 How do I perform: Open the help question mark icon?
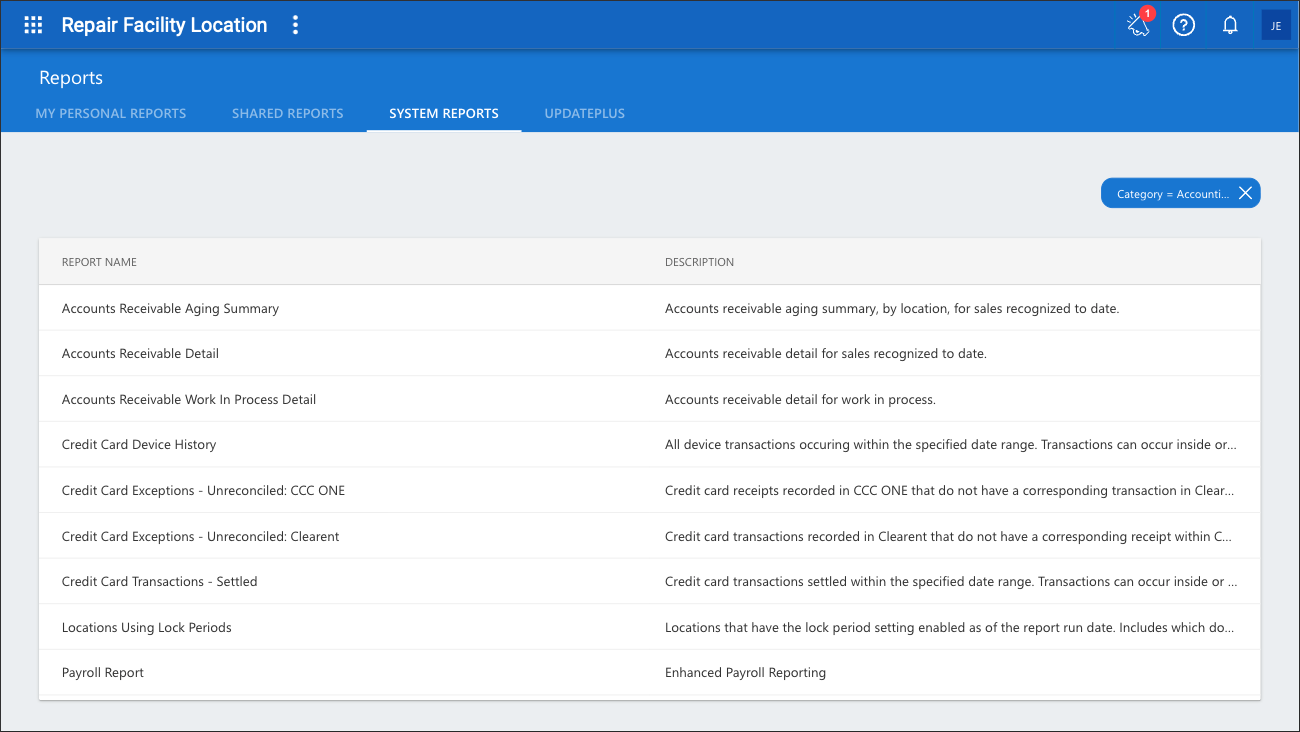1184,26
